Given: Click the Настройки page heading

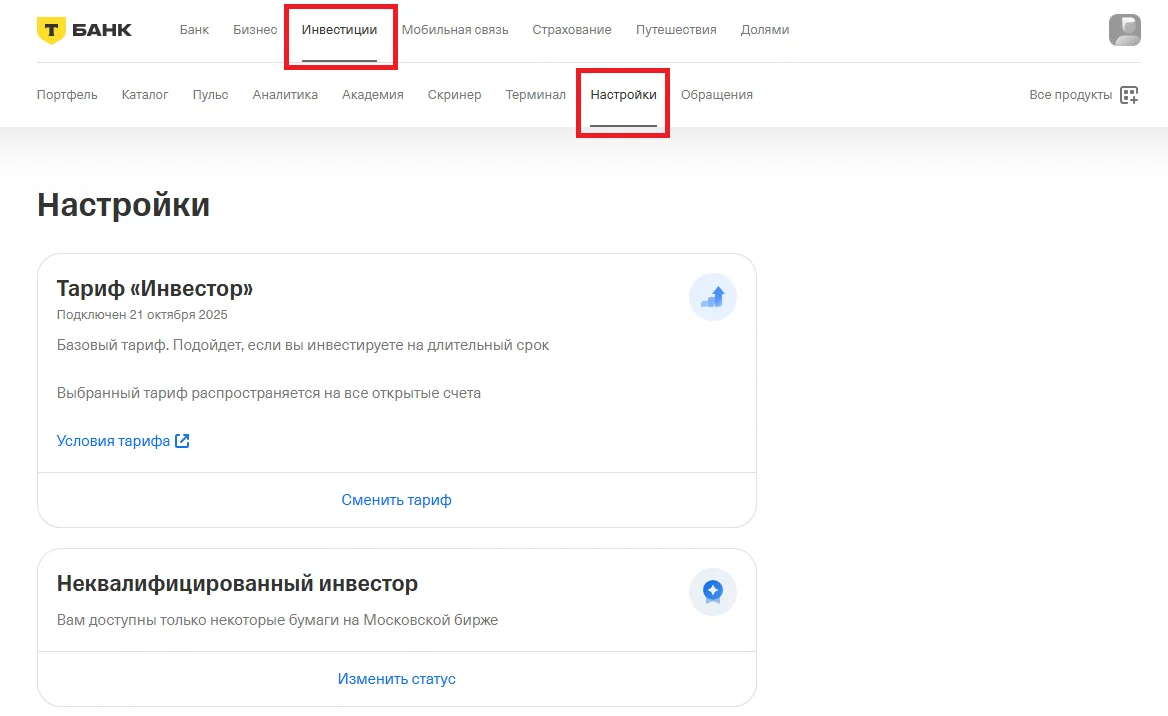Looking at the screenshot, I should coord(124,205).
